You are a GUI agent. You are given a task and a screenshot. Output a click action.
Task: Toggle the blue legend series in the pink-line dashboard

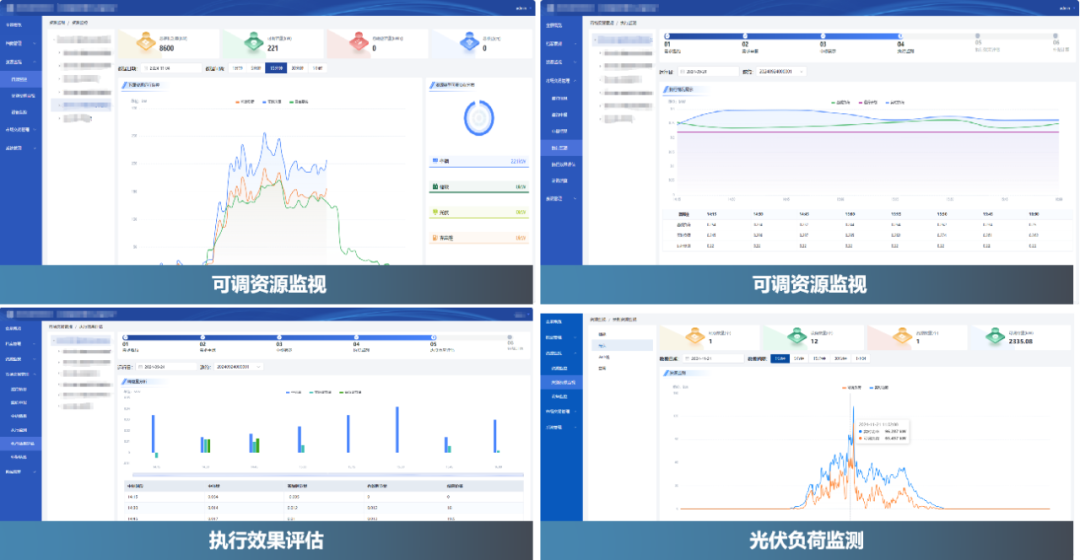pyautogui.click(x=895, y=103)
